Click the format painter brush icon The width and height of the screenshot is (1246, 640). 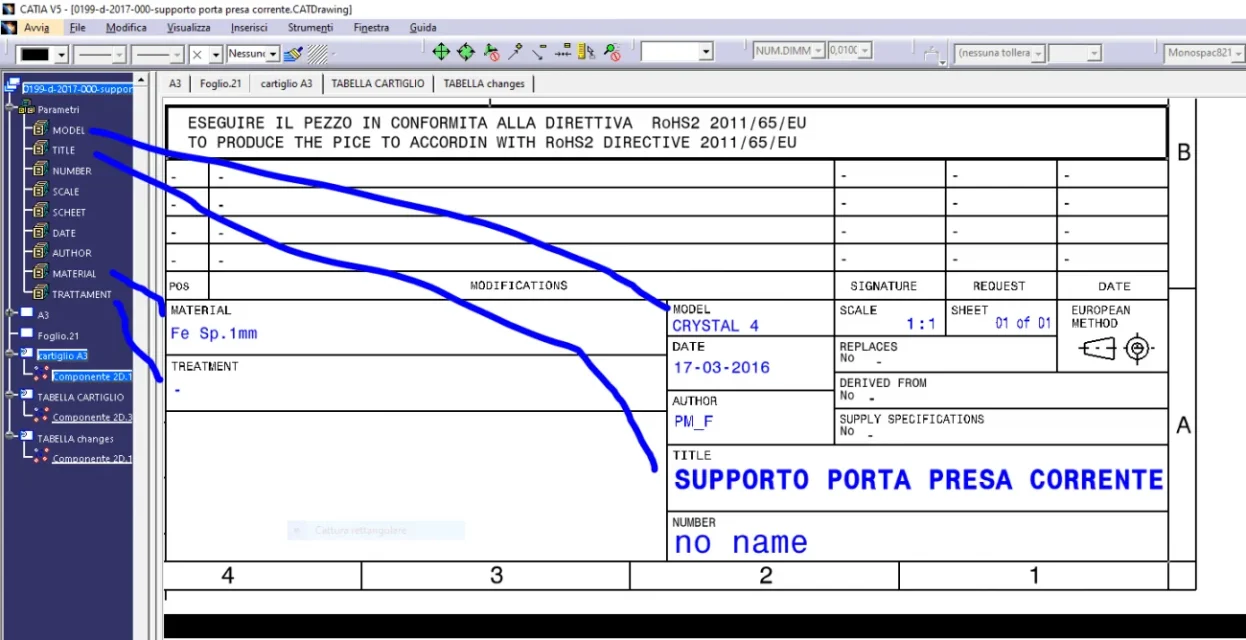(x=293, y=53)
